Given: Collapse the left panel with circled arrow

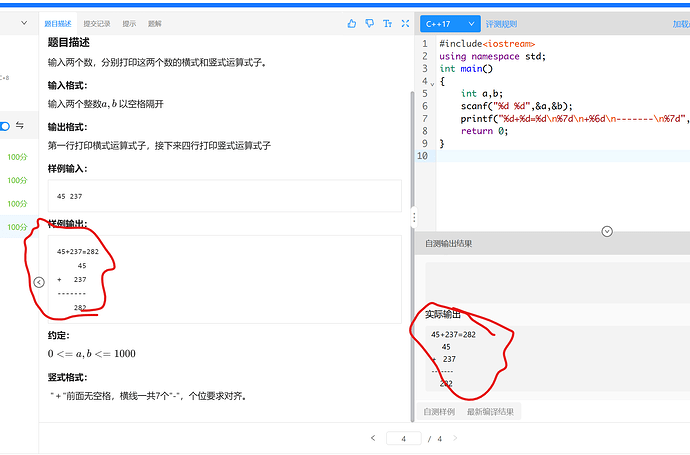Looking at the screenshot, I should (x=39, y=283).
